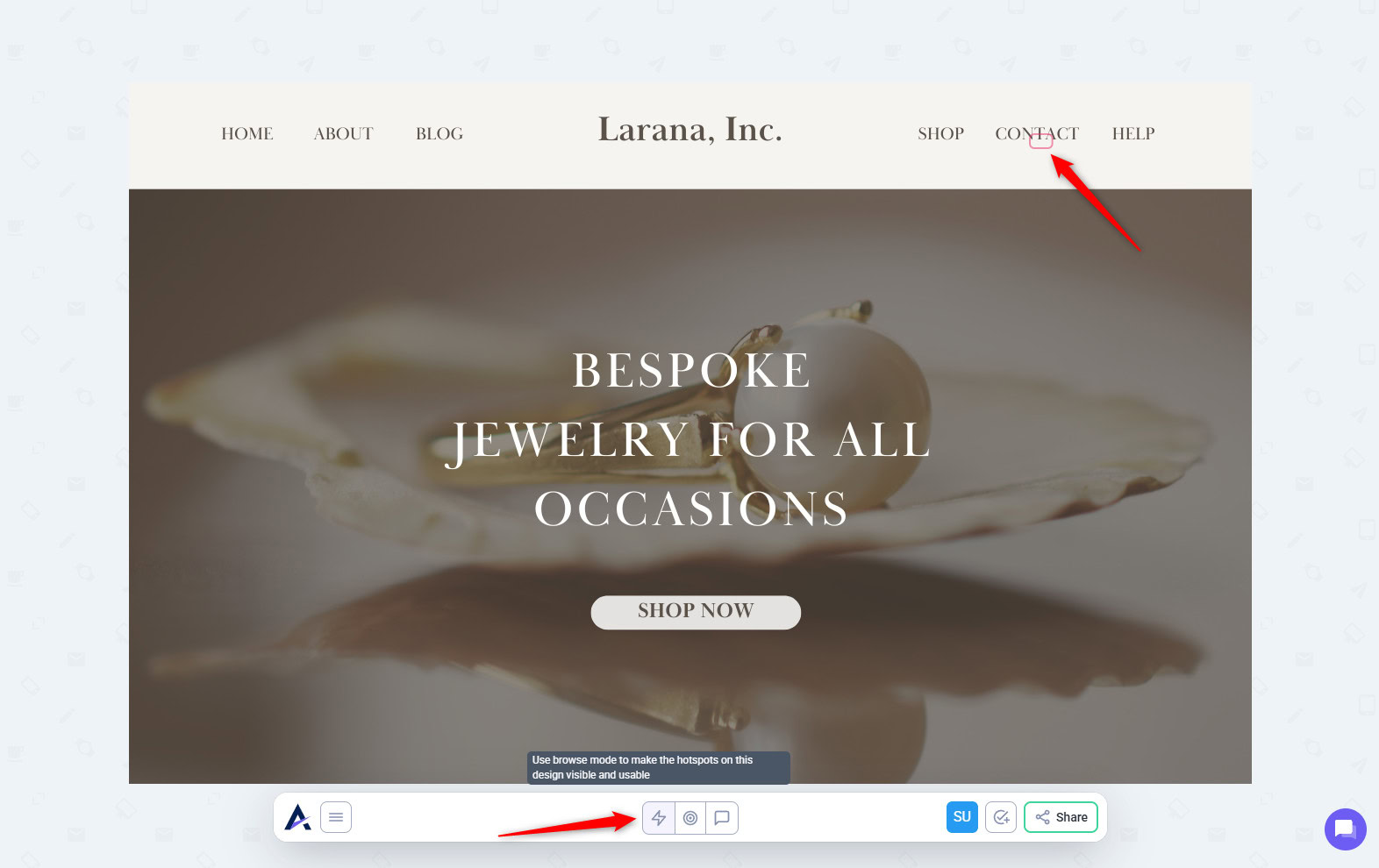
Task: Open the purple chat support bubble
Action: (x=1345, y=829)
